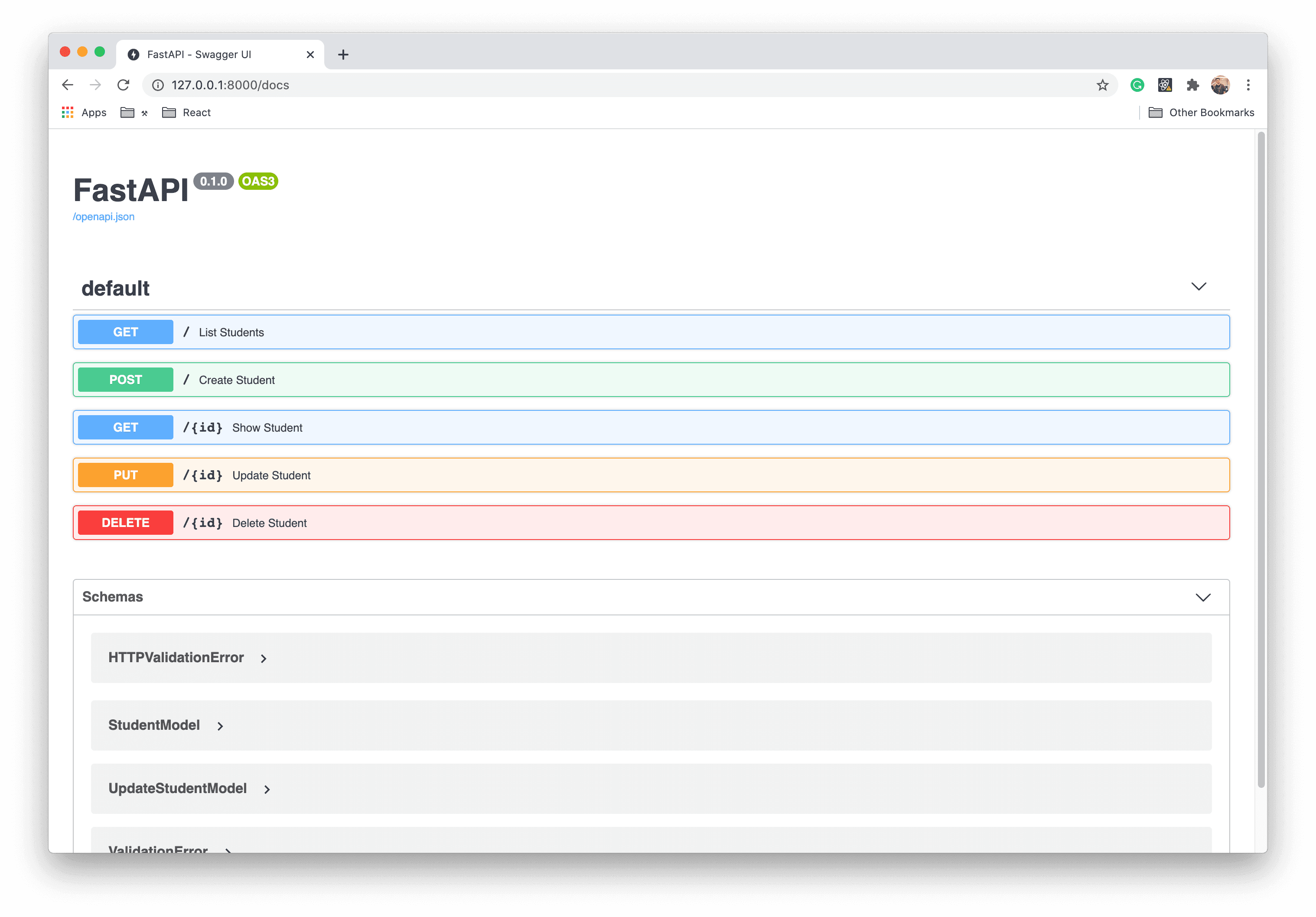This screenshot has width=1316, height=917.
Task: Click the PUT Update Student endpoint
Action: coord(651,475)
